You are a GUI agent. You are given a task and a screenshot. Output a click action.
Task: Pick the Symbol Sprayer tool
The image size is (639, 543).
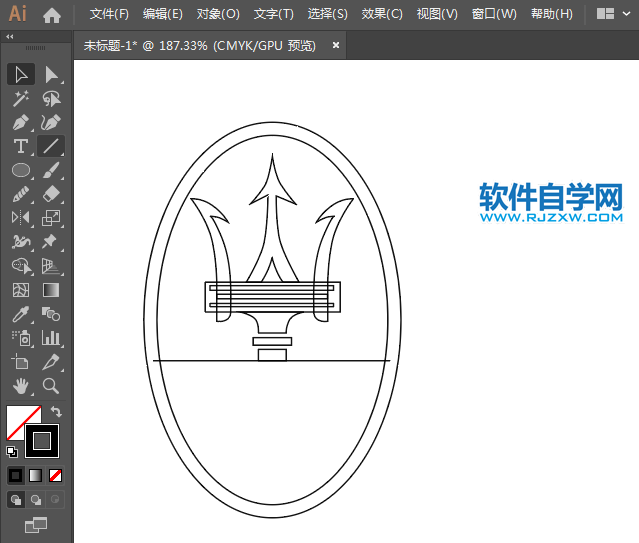(x=21, y=338)
